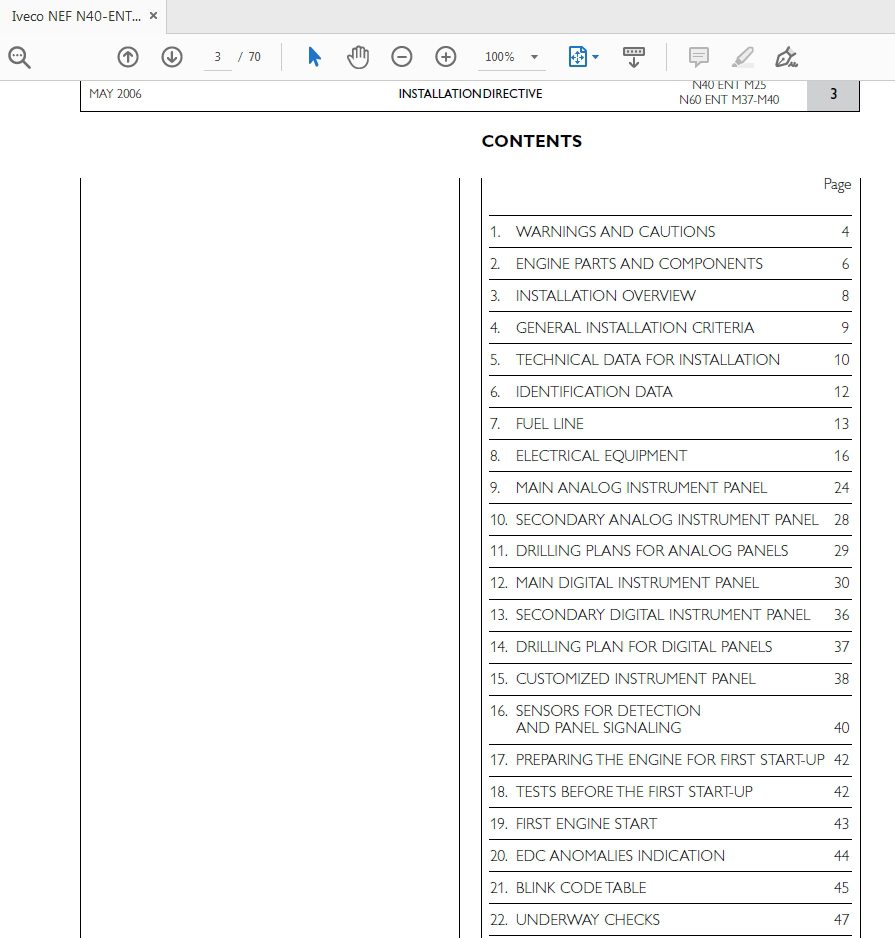Select the Highlight text tool

742,56
